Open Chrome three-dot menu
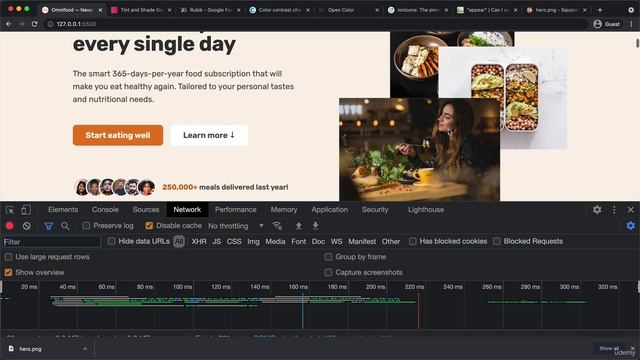 click(x=631, y=24)
